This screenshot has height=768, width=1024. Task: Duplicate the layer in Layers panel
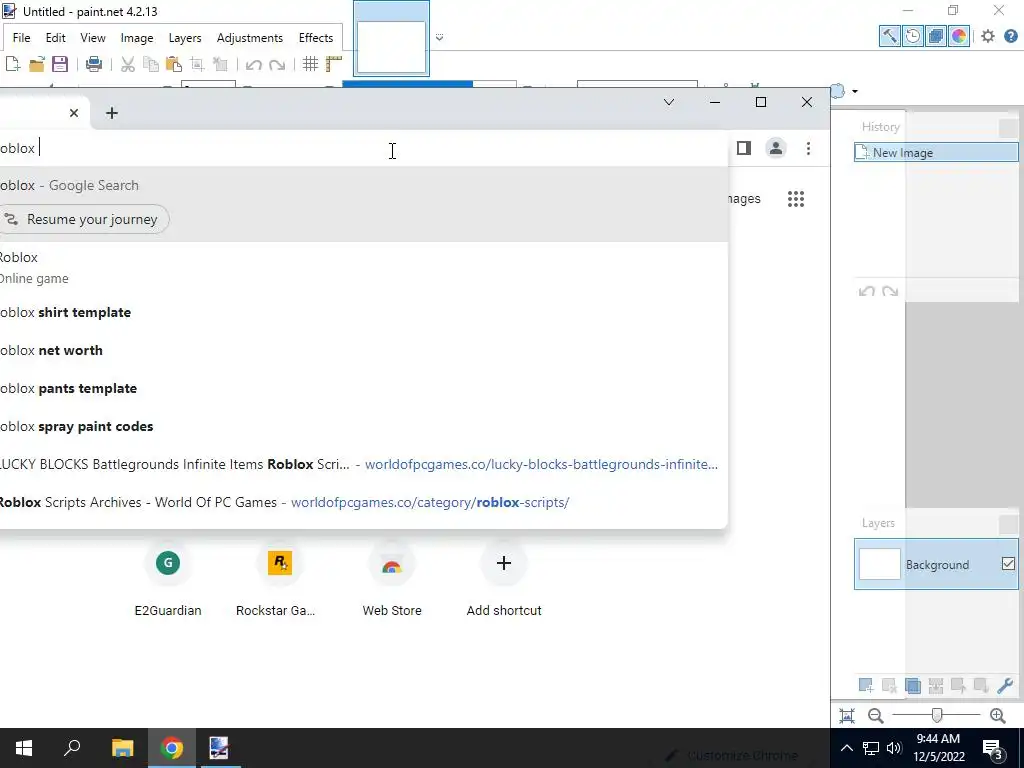pos(912,685)
